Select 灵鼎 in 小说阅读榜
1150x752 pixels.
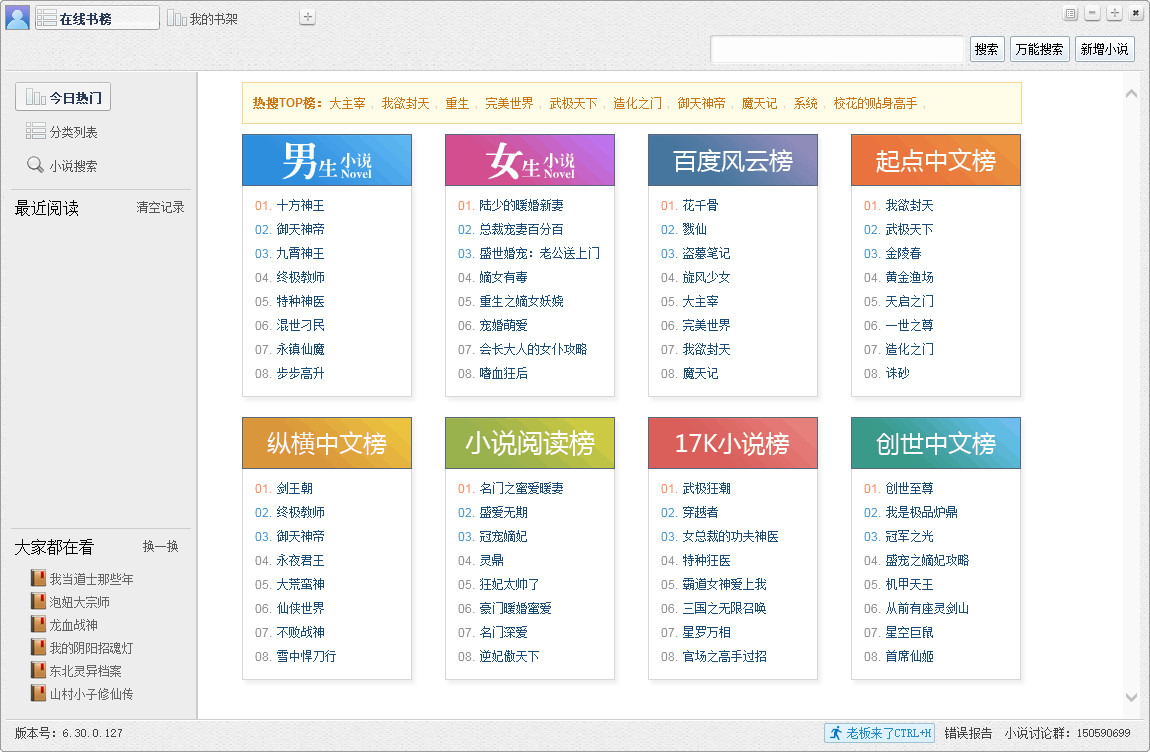click(x=491, y=561)
